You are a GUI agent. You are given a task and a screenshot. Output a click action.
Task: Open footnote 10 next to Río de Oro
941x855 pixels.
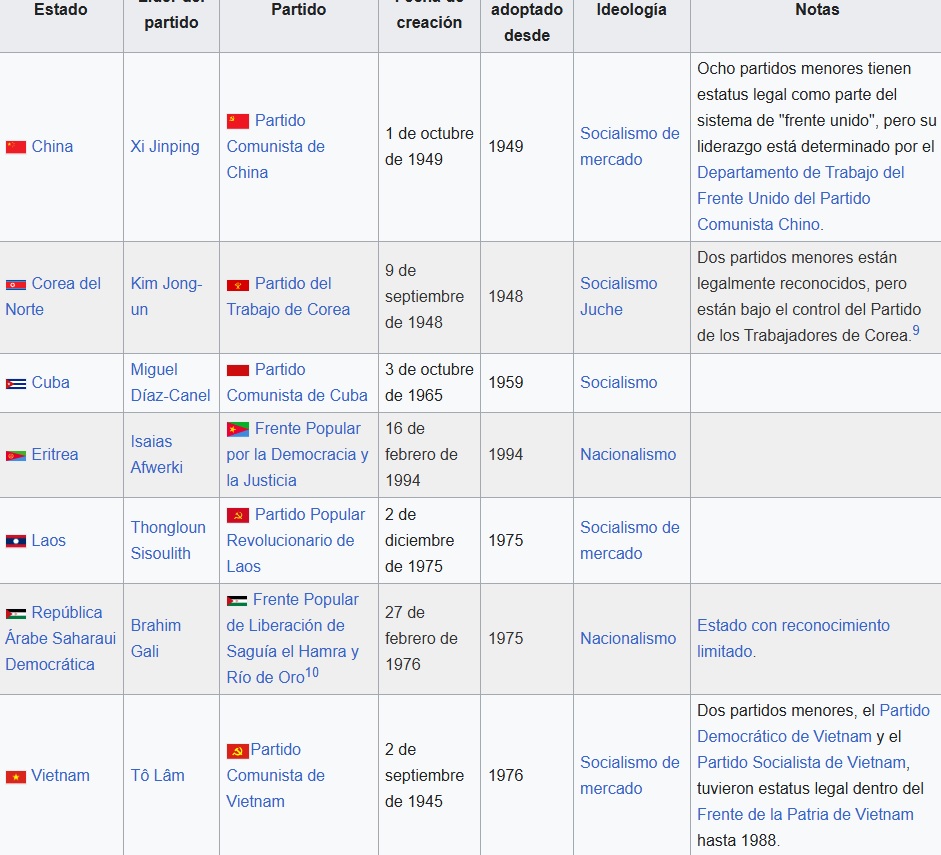(x=312, y=673)
